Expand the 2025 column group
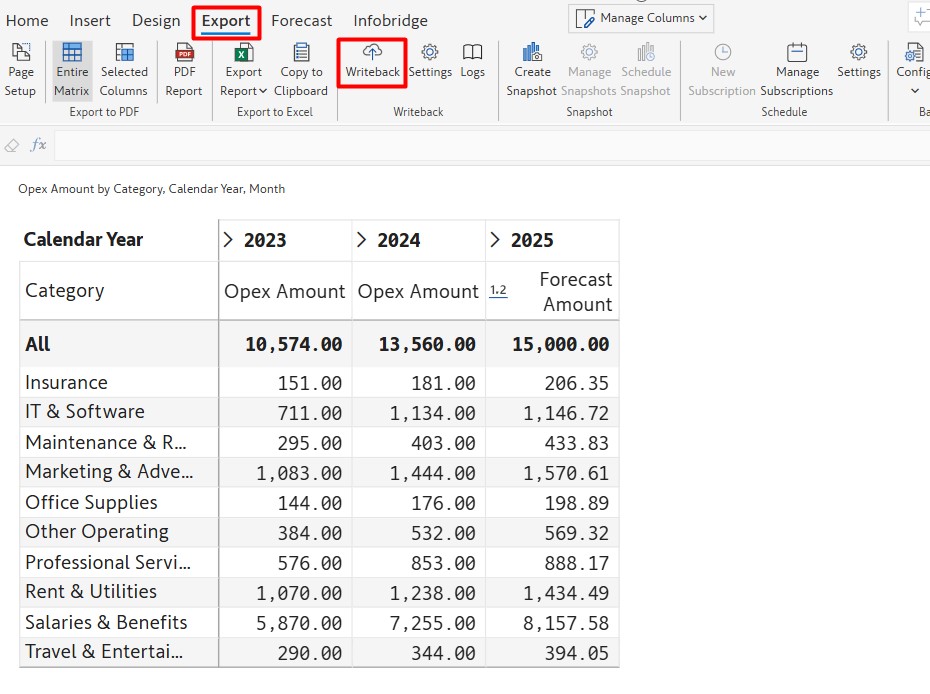Screen dimensions: 930x694 click(495, 240)
